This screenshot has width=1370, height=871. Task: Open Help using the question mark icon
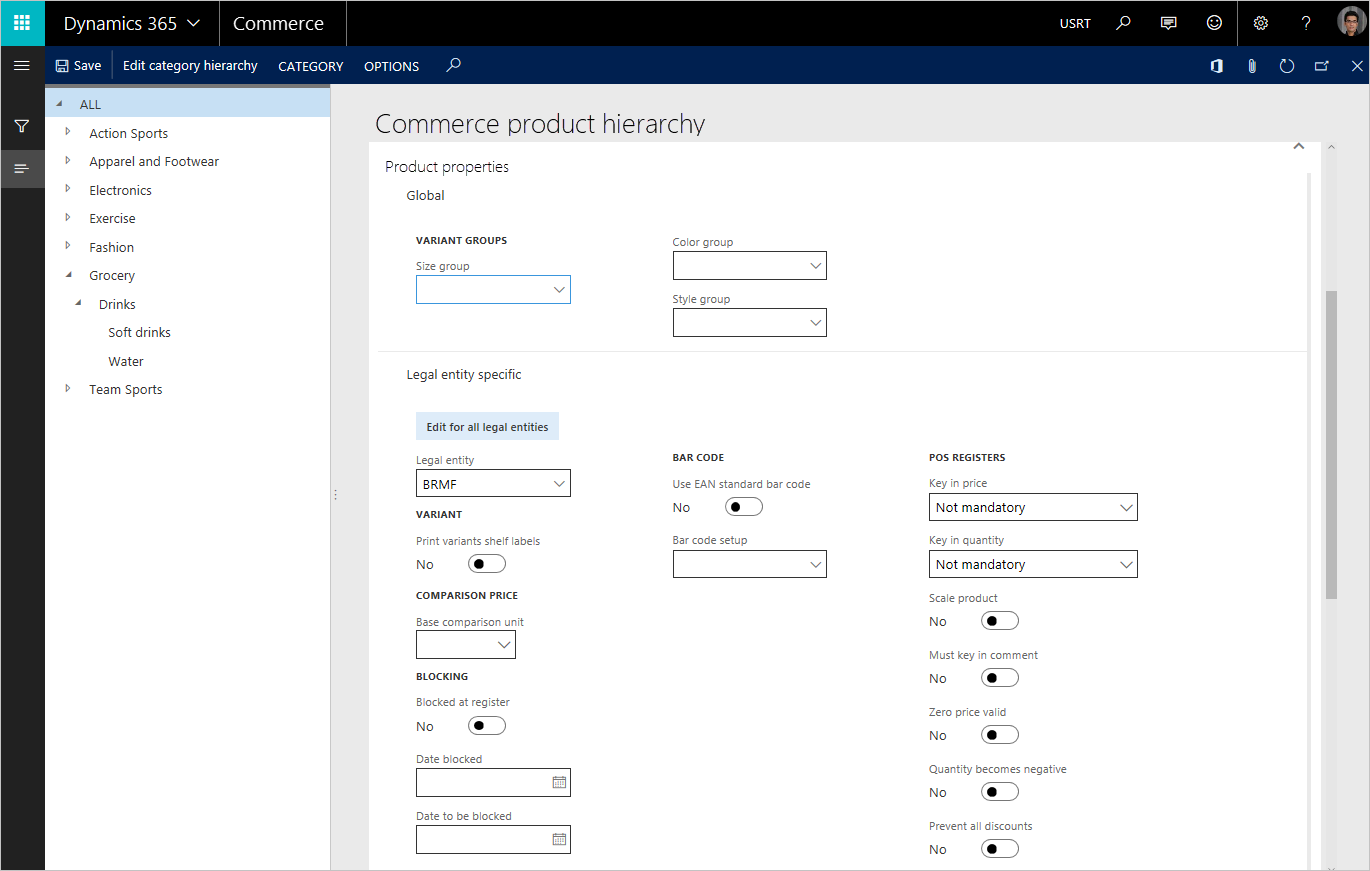click(x=1306, y=22)
